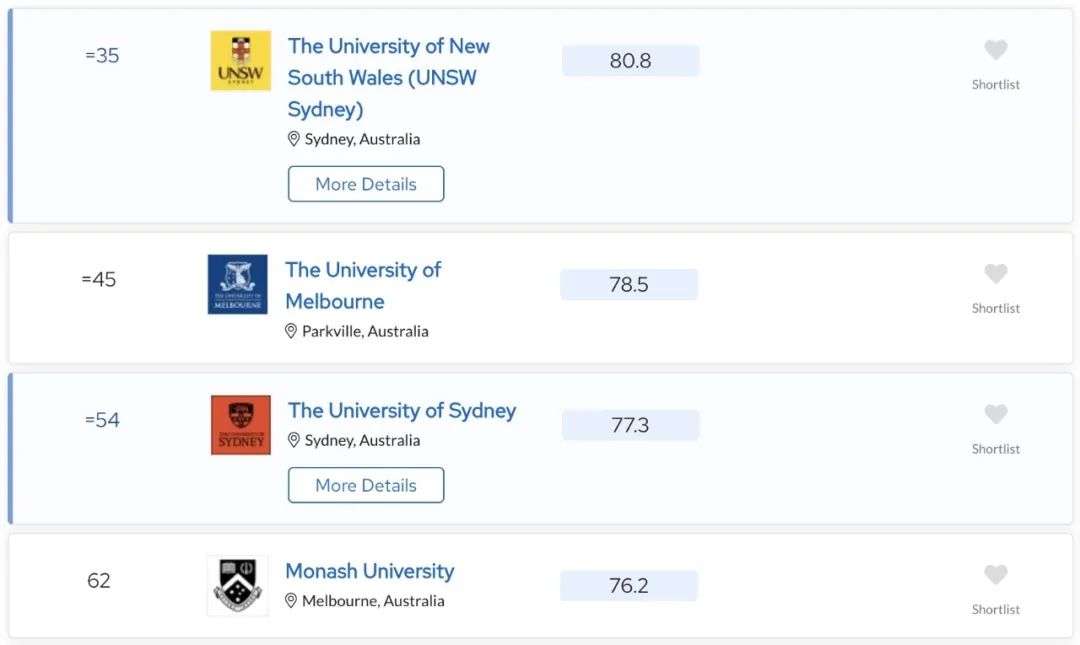The height and width of the screenshot is (645, 1080).
Task: Select Monash University shield logo
Action: [x=238, y=585]
